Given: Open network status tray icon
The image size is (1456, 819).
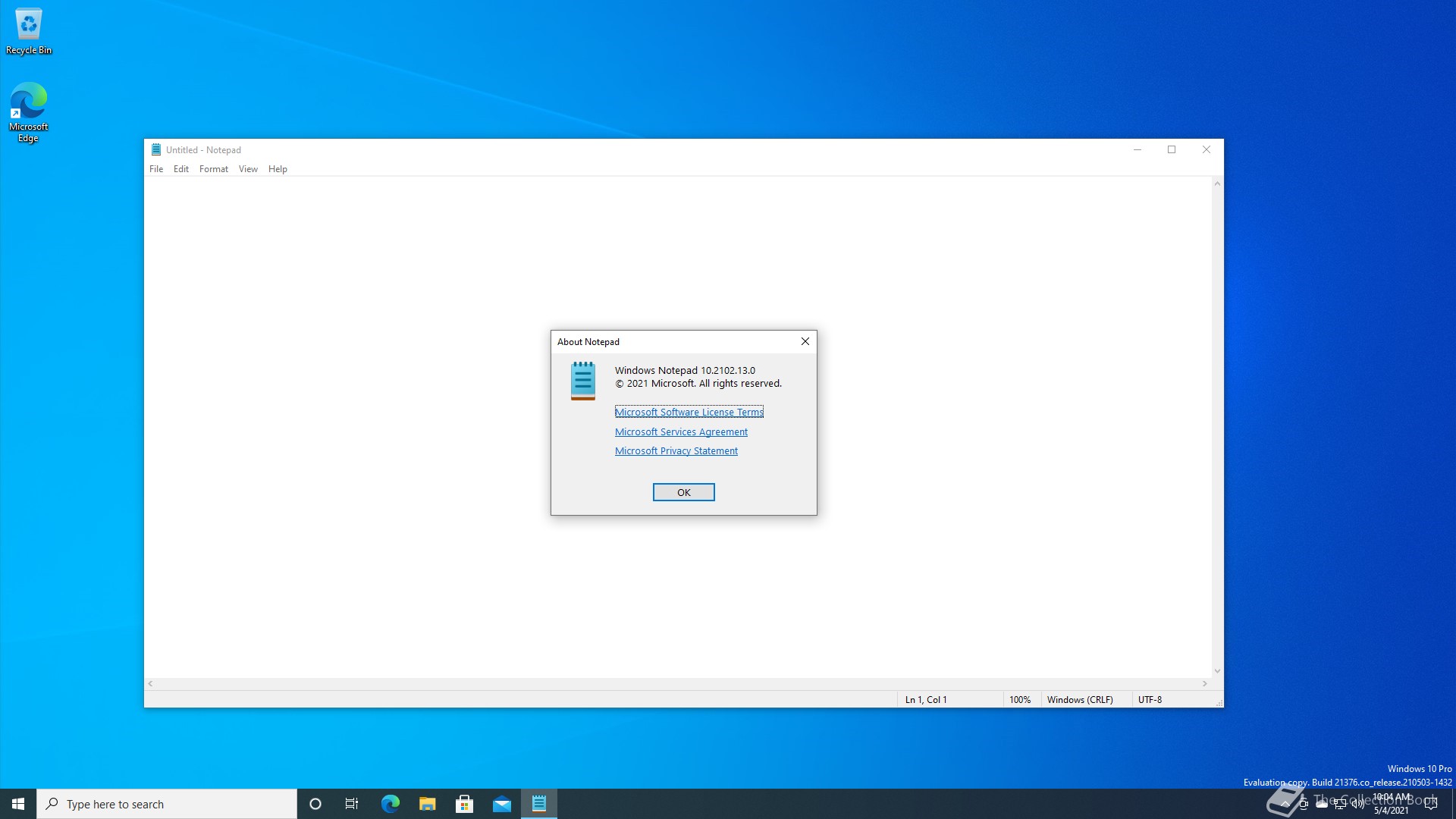Looking at the screenshot, I should click(x=1339, y=804).
